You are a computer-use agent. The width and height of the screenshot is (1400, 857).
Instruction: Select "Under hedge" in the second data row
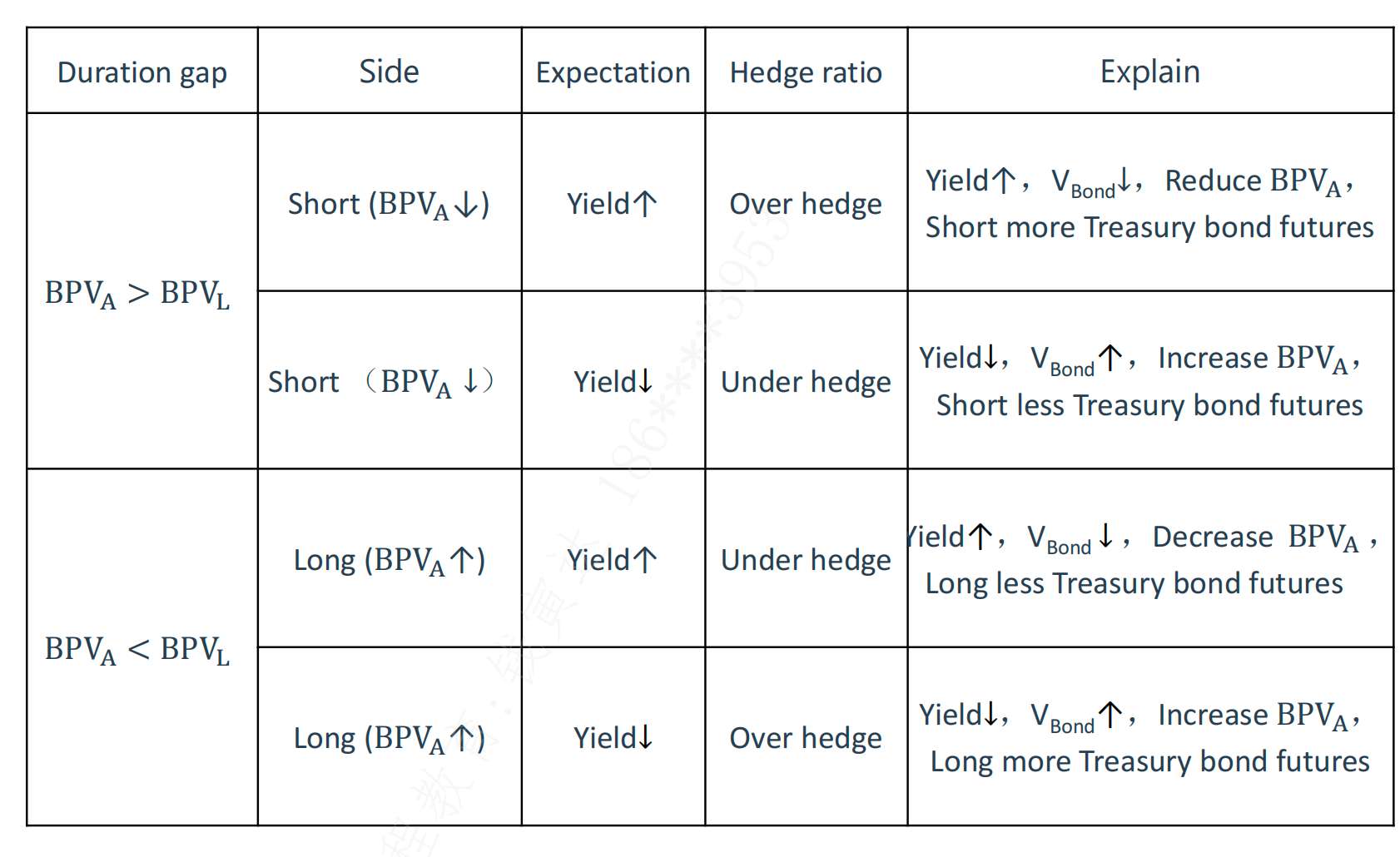pyautogui.click(x=805, y=382)
